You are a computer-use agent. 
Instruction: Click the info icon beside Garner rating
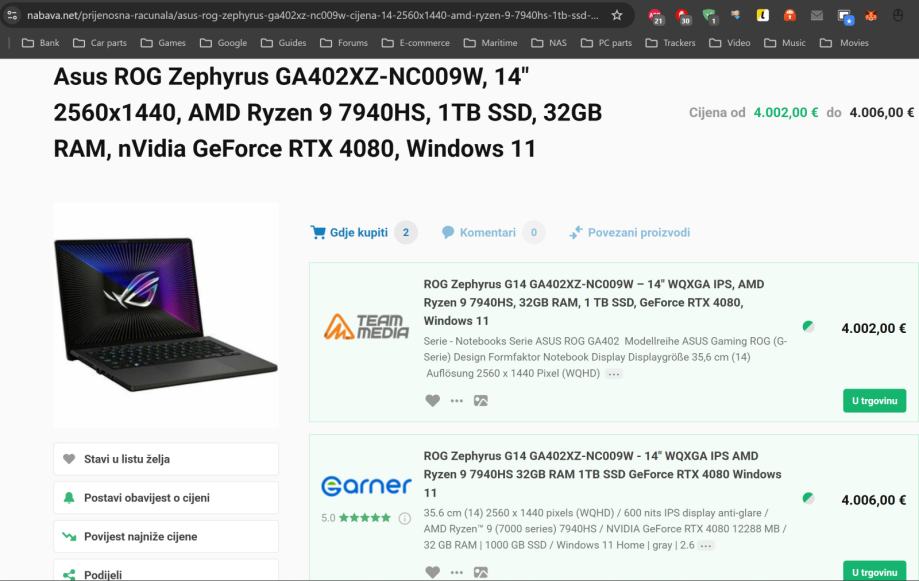coord(404,518)
